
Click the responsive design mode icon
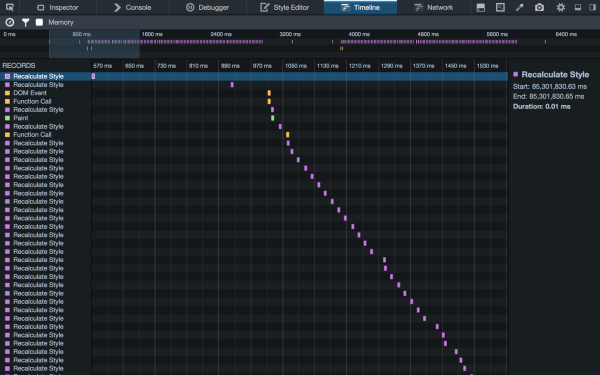tap(500, 7)
